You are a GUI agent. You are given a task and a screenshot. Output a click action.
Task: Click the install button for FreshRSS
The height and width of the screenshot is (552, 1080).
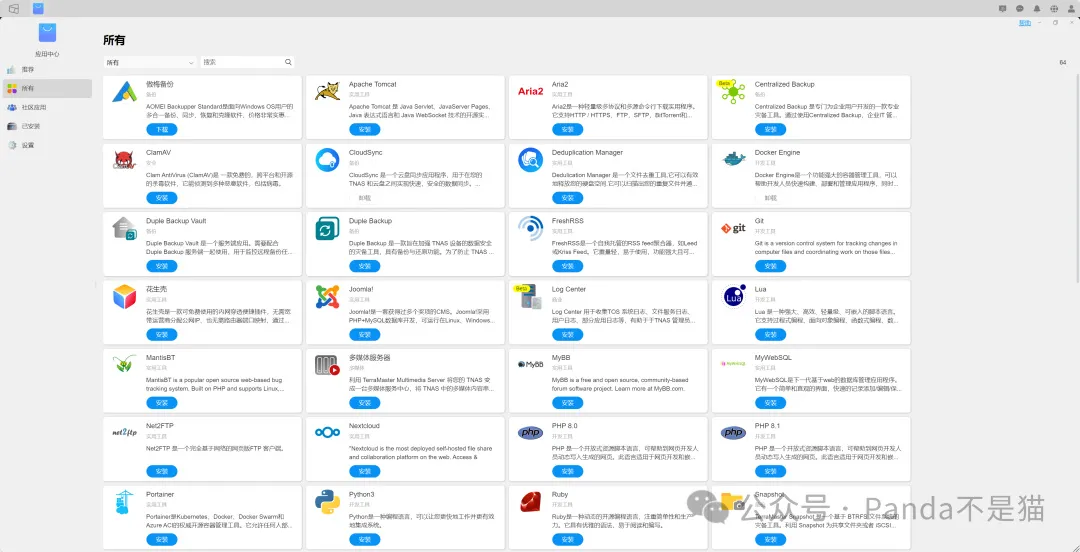[x=568, y=266]
